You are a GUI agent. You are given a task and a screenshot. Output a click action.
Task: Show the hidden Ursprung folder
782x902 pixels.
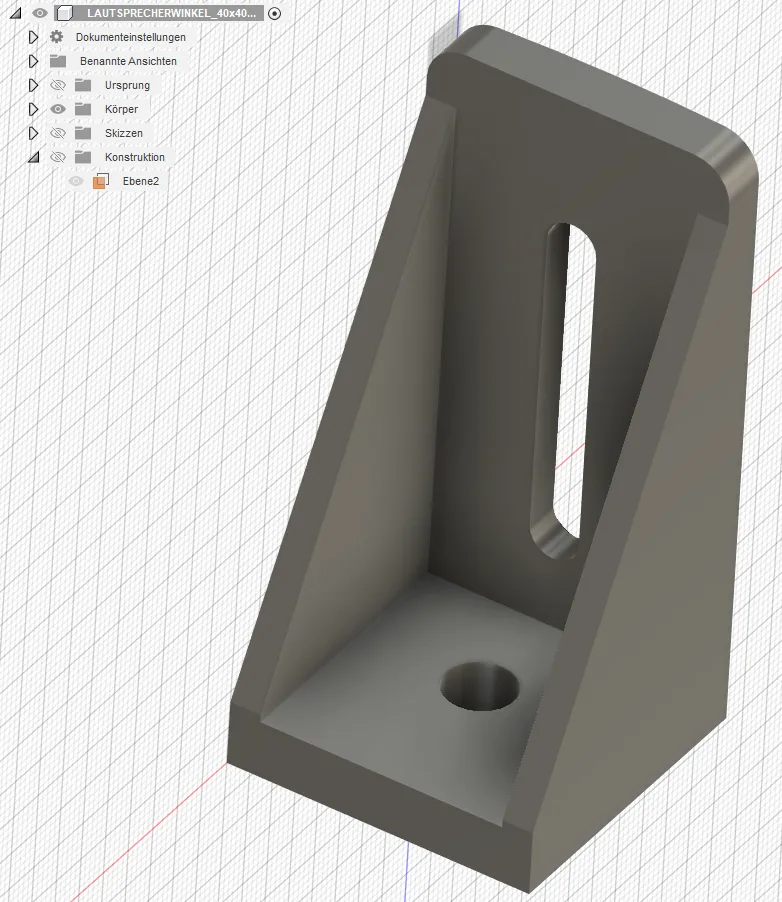pos(58,85)
